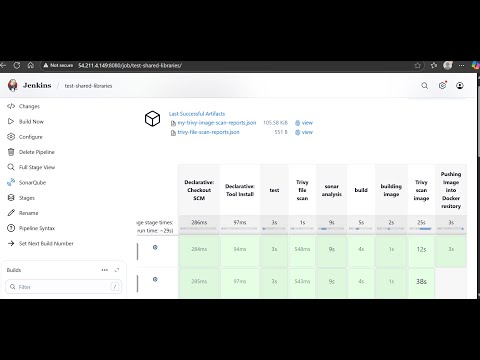Click the SonarQube wave icon
This screenshot has height=360, width=480.
[11, 182]
